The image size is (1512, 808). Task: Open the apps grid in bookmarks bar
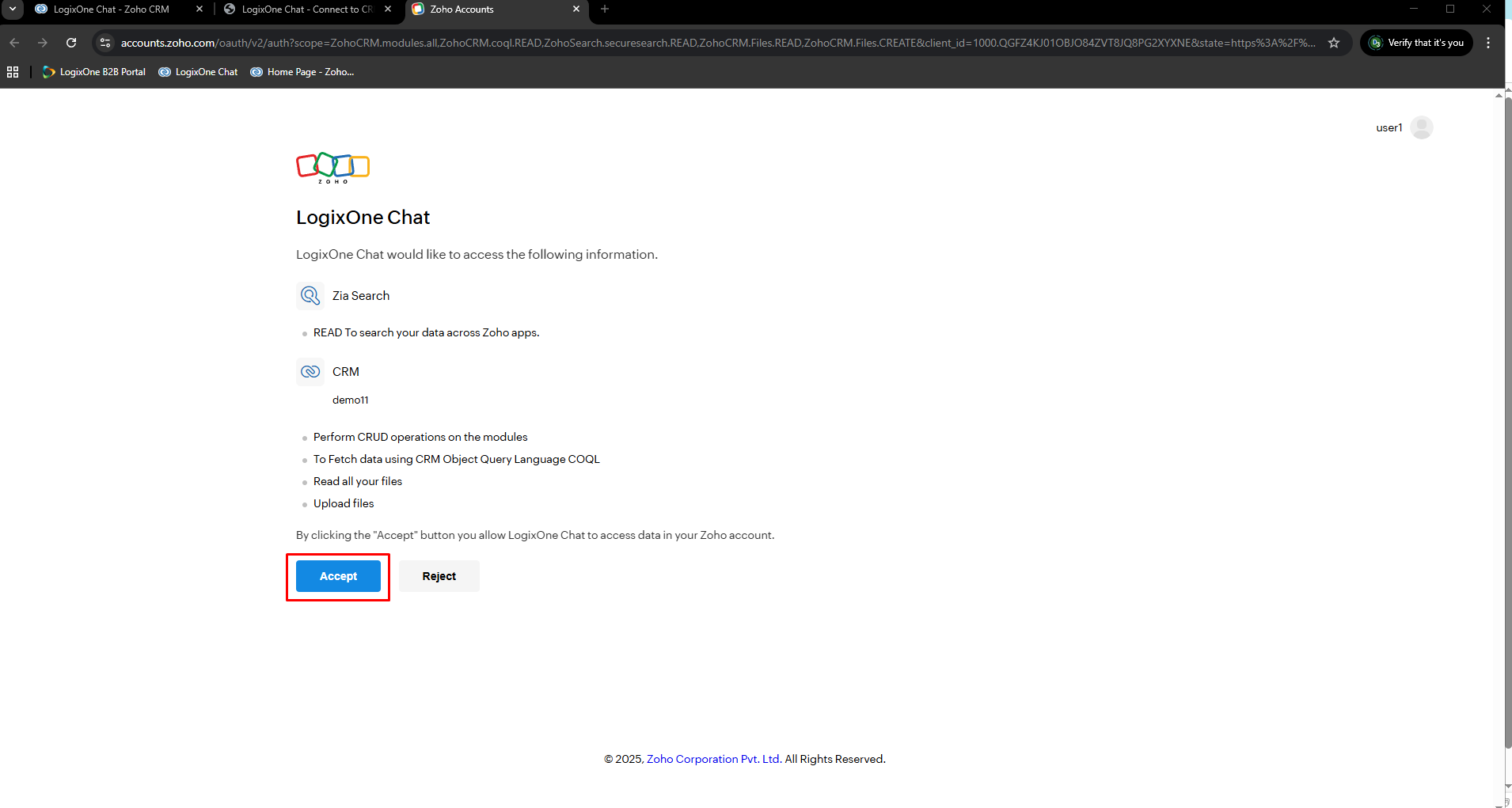(13, 72)
